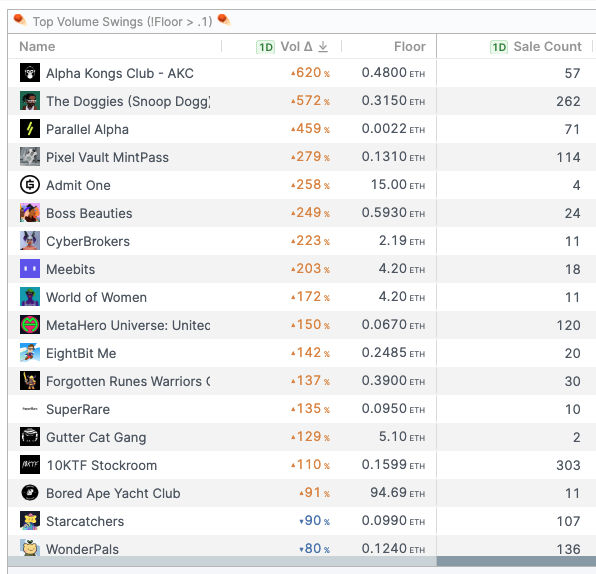The width and height of the screenshot is (596, 574).
Task: Click the sale count 262 cell
Action: tap(568, 101)
